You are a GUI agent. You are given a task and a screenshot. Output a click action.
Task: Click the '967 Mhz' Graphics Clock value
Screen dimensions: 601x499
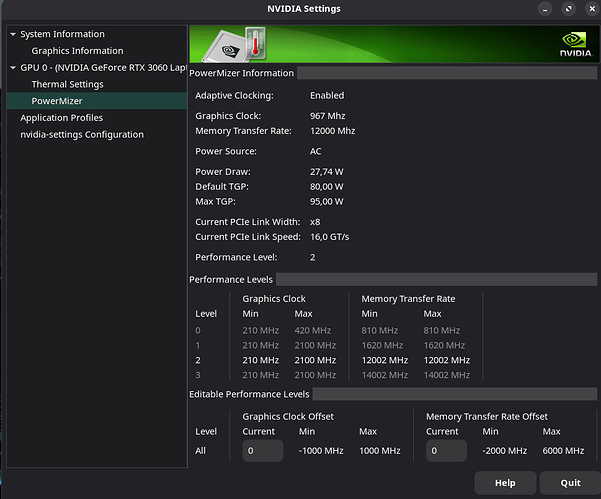point(327,116)
